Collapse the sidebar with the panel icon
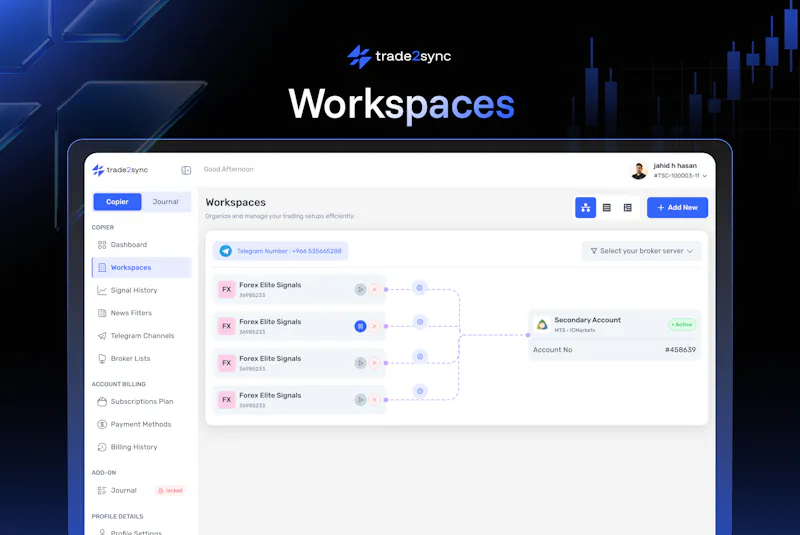The image size is (800, 535). 186,170
